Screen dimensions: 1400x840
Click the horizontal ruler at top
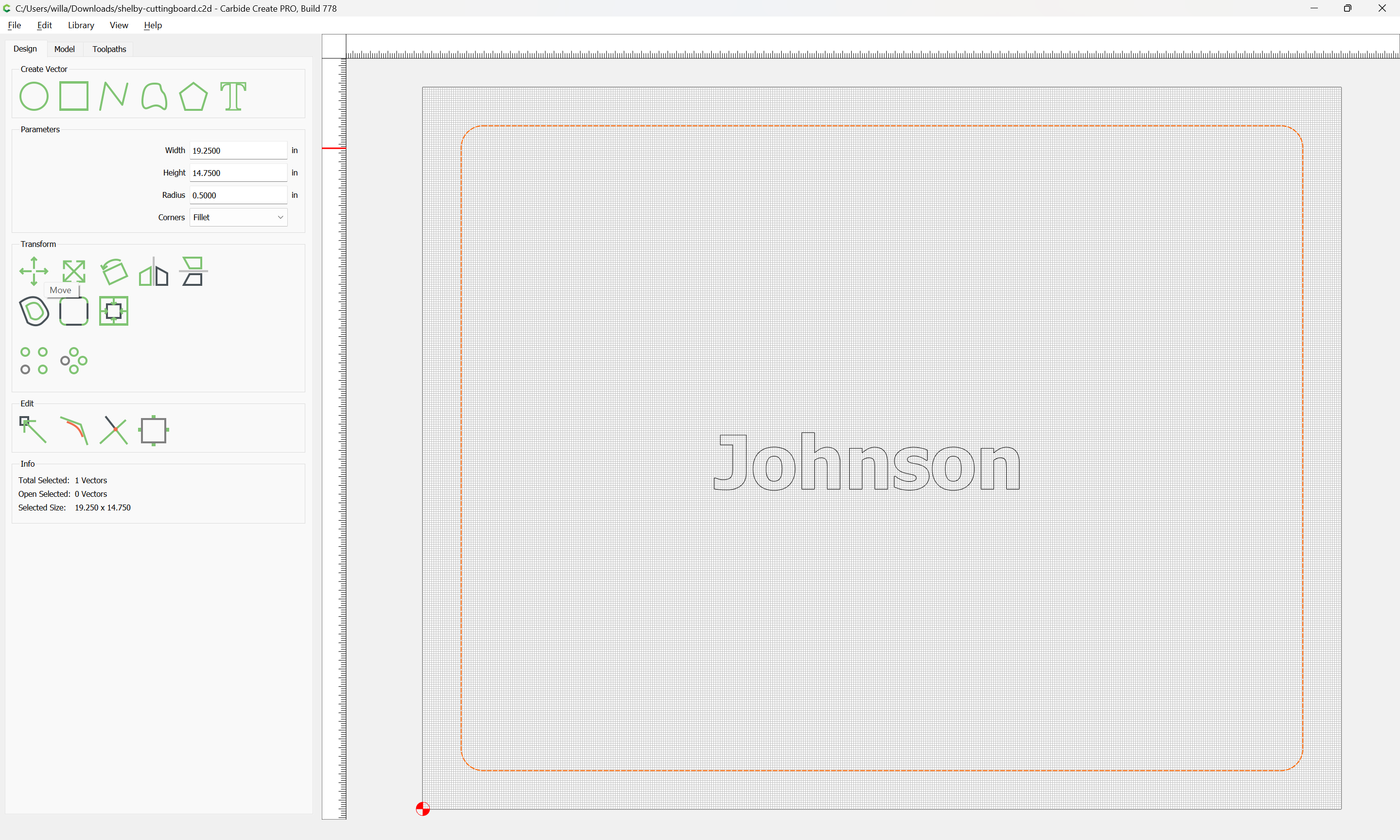[873, 46]
